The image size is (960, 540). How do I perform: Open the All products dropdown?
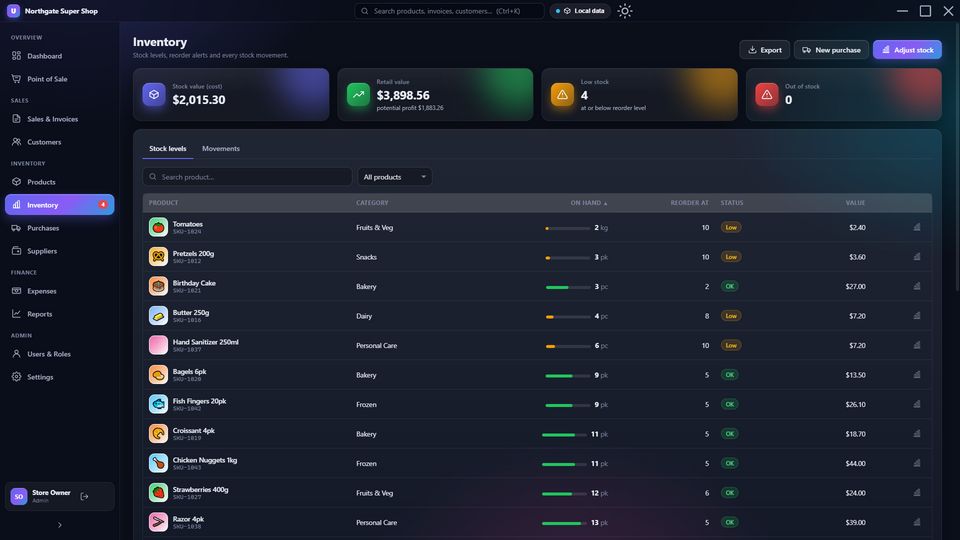pyautogui.click(x=395, y=177)
